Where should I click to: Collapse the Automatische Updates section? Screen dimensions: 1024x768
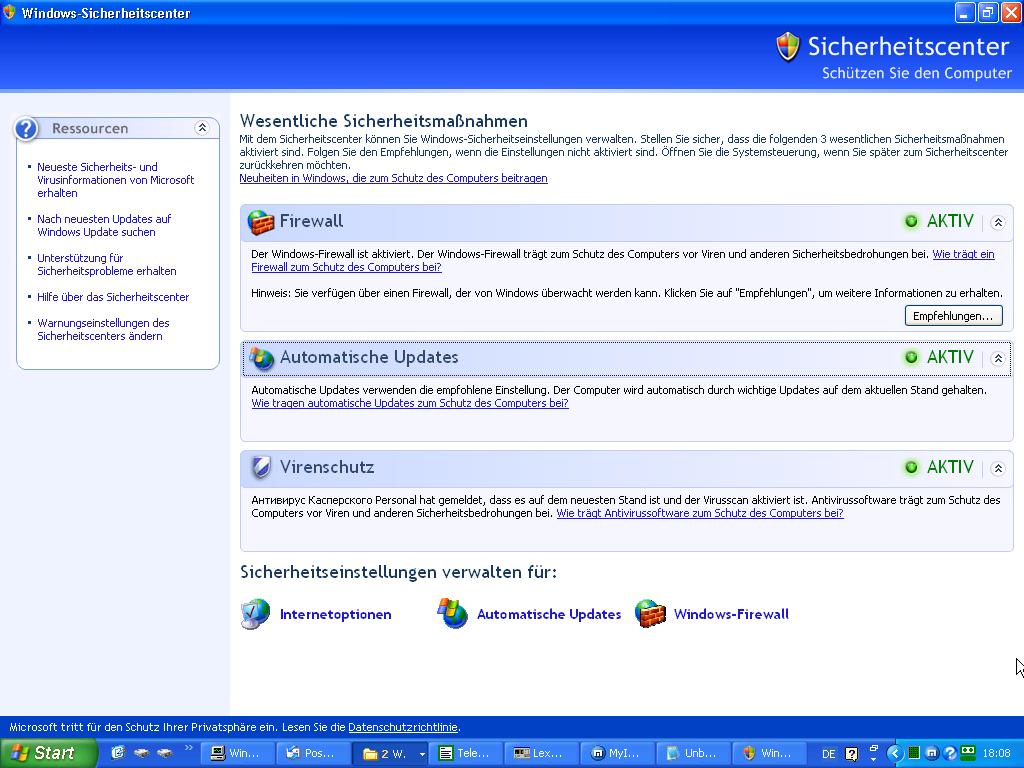coord(998,358)
